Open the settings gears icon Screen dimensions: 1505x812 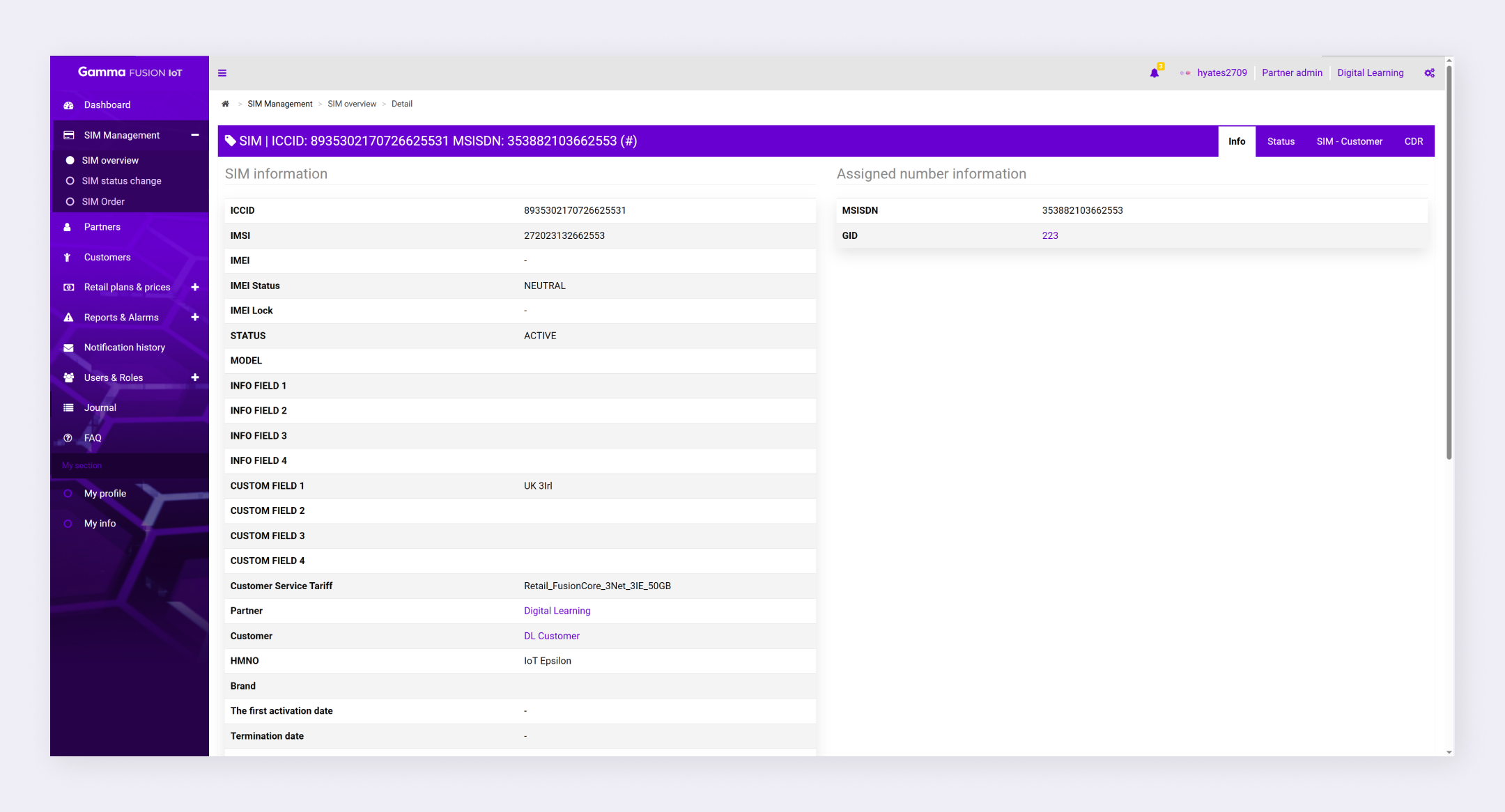click(1429, 73)
